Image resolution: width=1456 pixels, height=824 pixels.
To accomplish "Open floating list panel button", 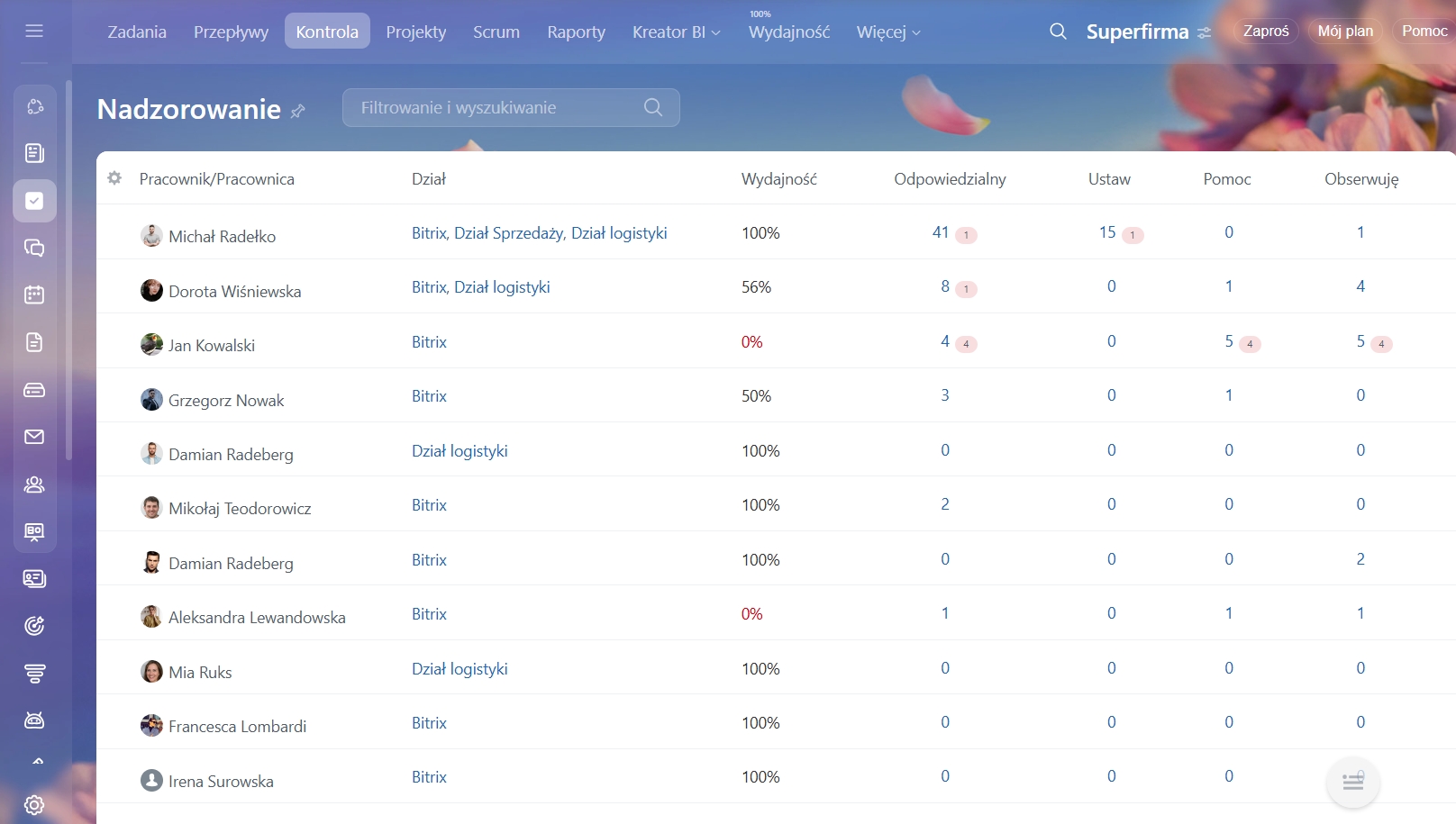I will (1352, 781).
